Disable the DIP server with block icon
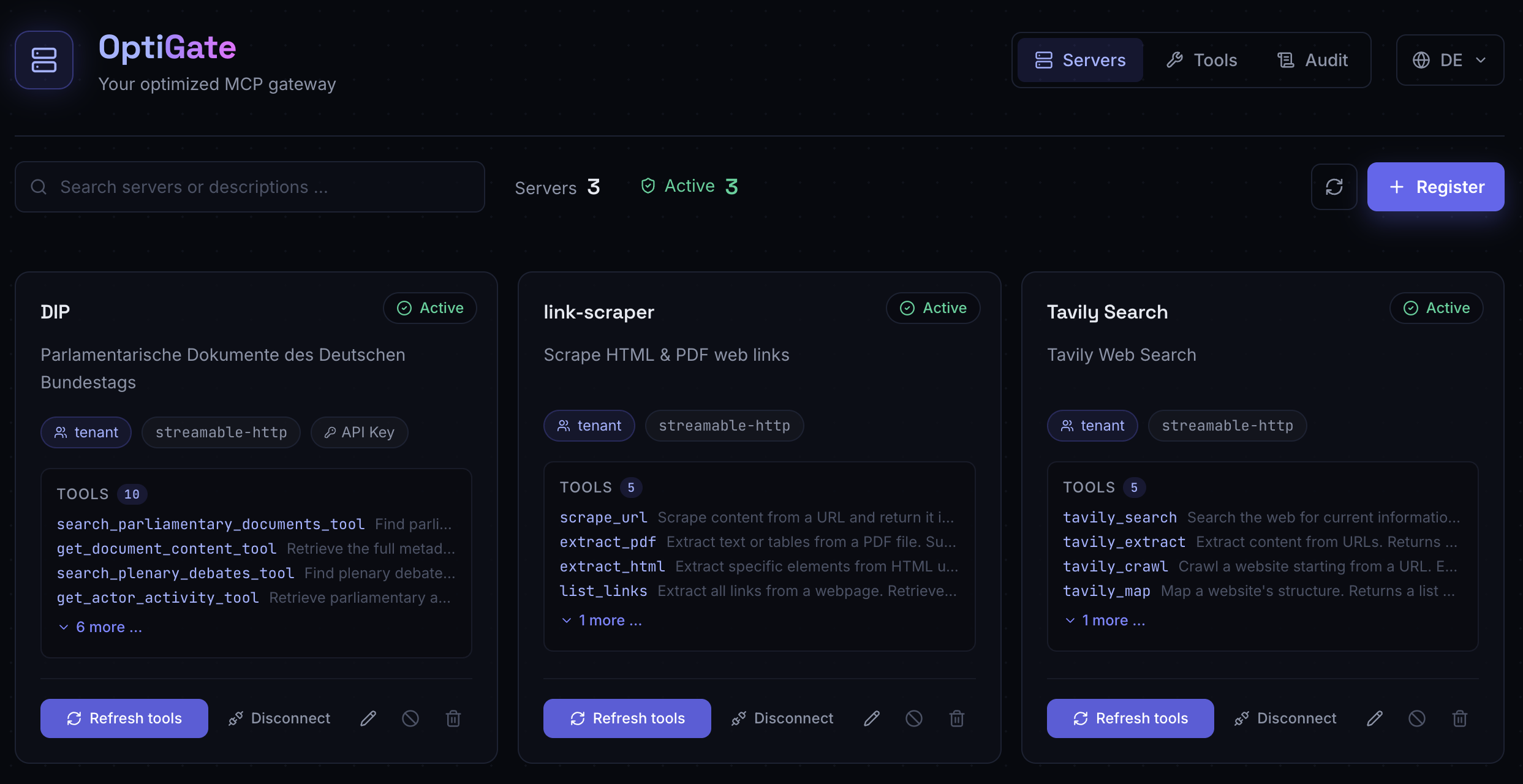1523x784 pixels. pos(410,718)
